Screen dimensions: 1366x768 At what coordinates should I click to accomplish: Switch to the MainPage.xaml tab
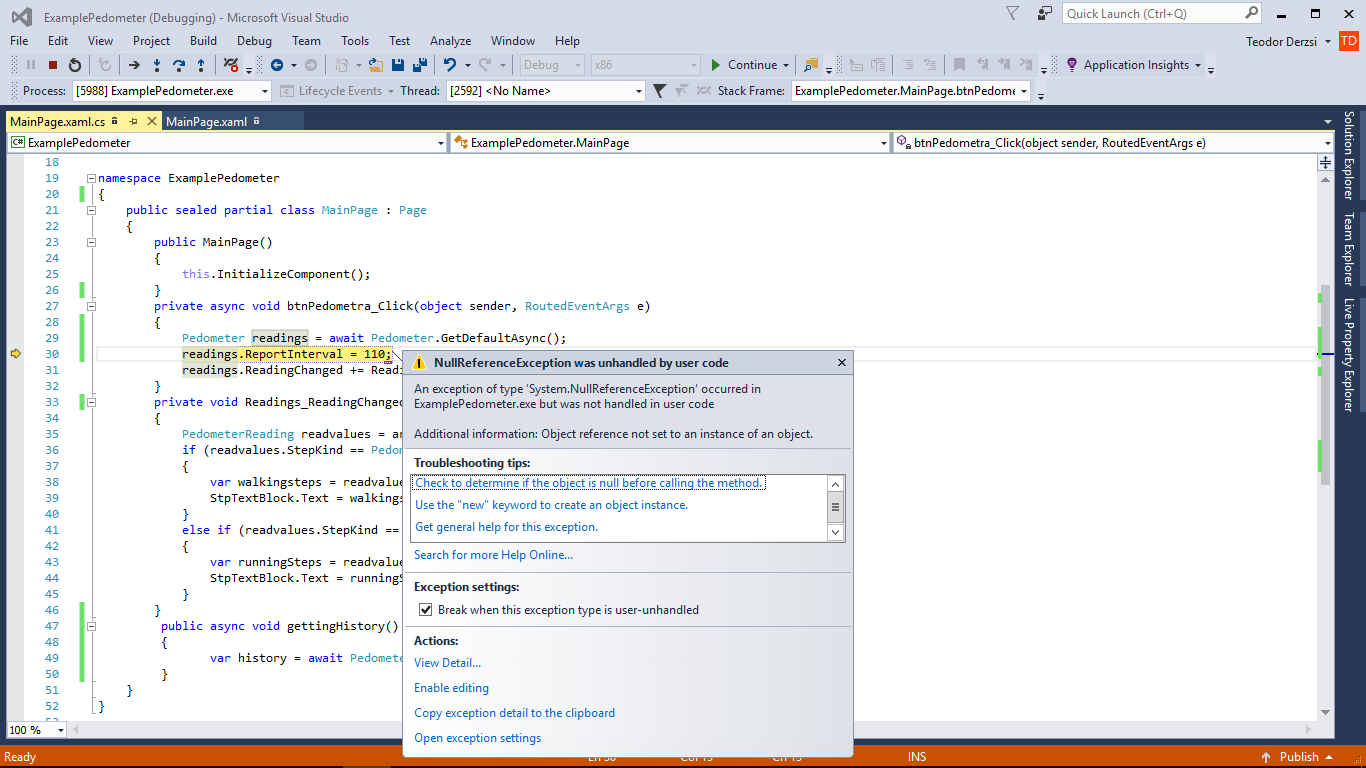(x=206, y=121)
